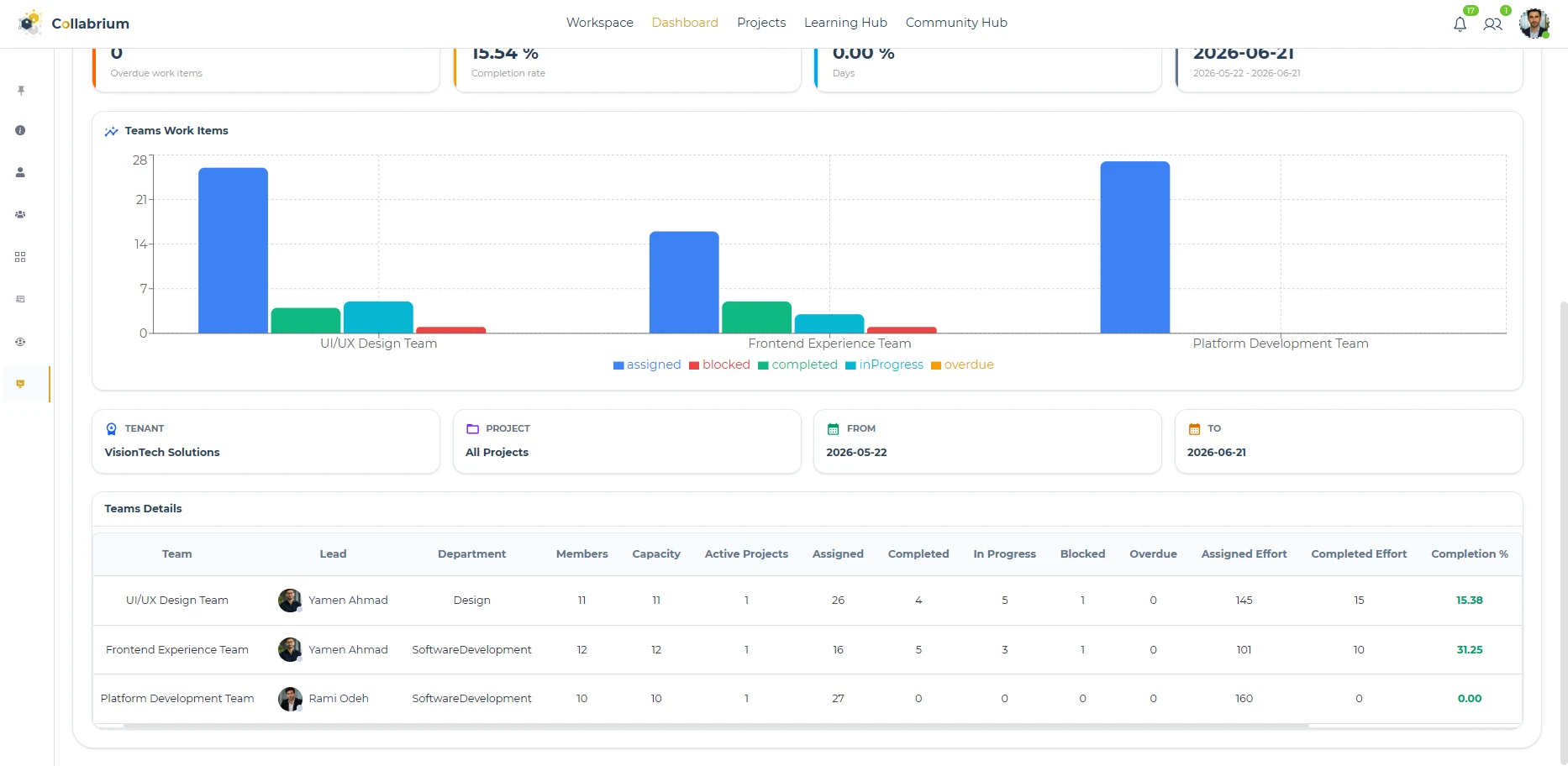Click the UI/UX Design Team assigned bar in the chart
This screenshot has width=1568, height=766.
pos(233,250)
